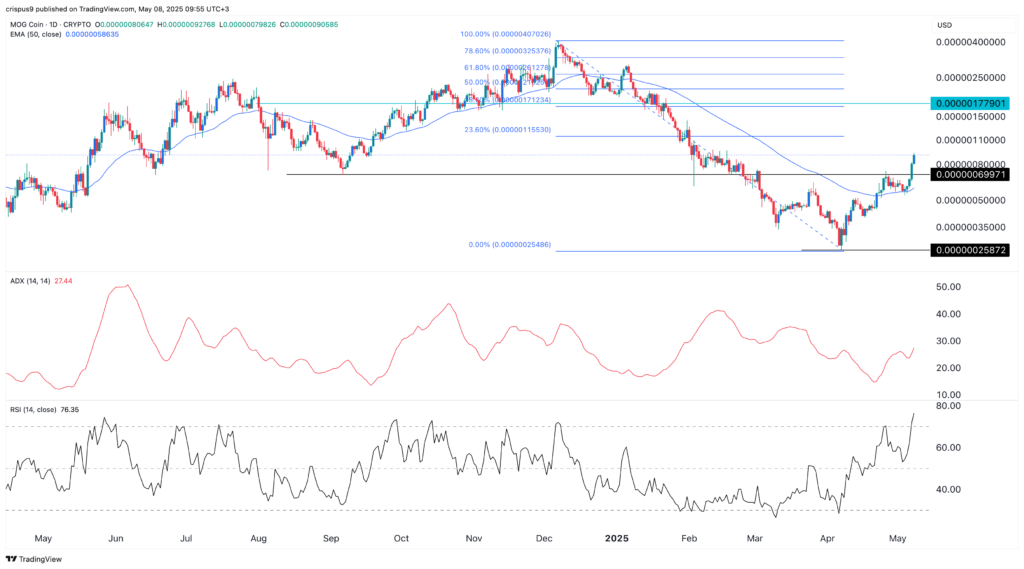Select the black 0.00000069971 price tag
Screen dimensions: 1024x569
974,175
